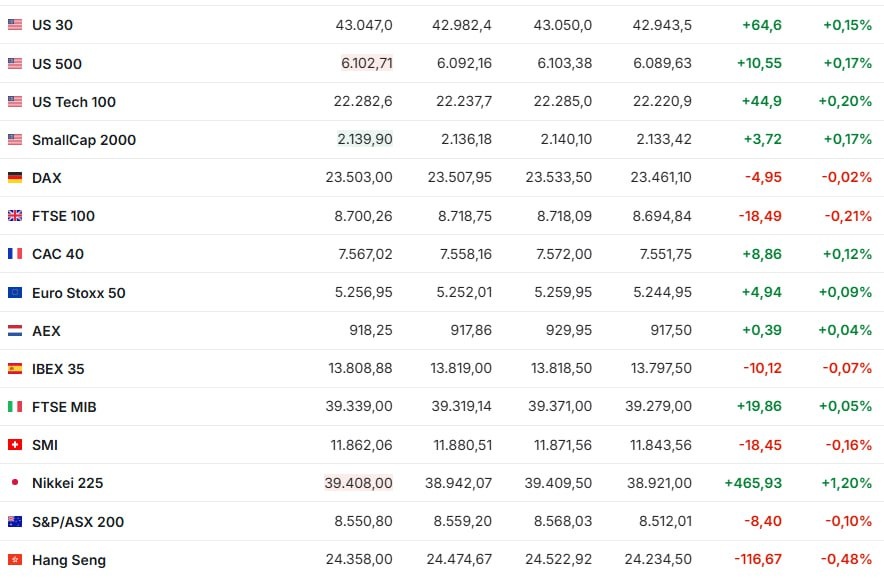Click the Spanish flag beside IBEX 35
Screen dimensions: 884x578
tap(15, 368)
